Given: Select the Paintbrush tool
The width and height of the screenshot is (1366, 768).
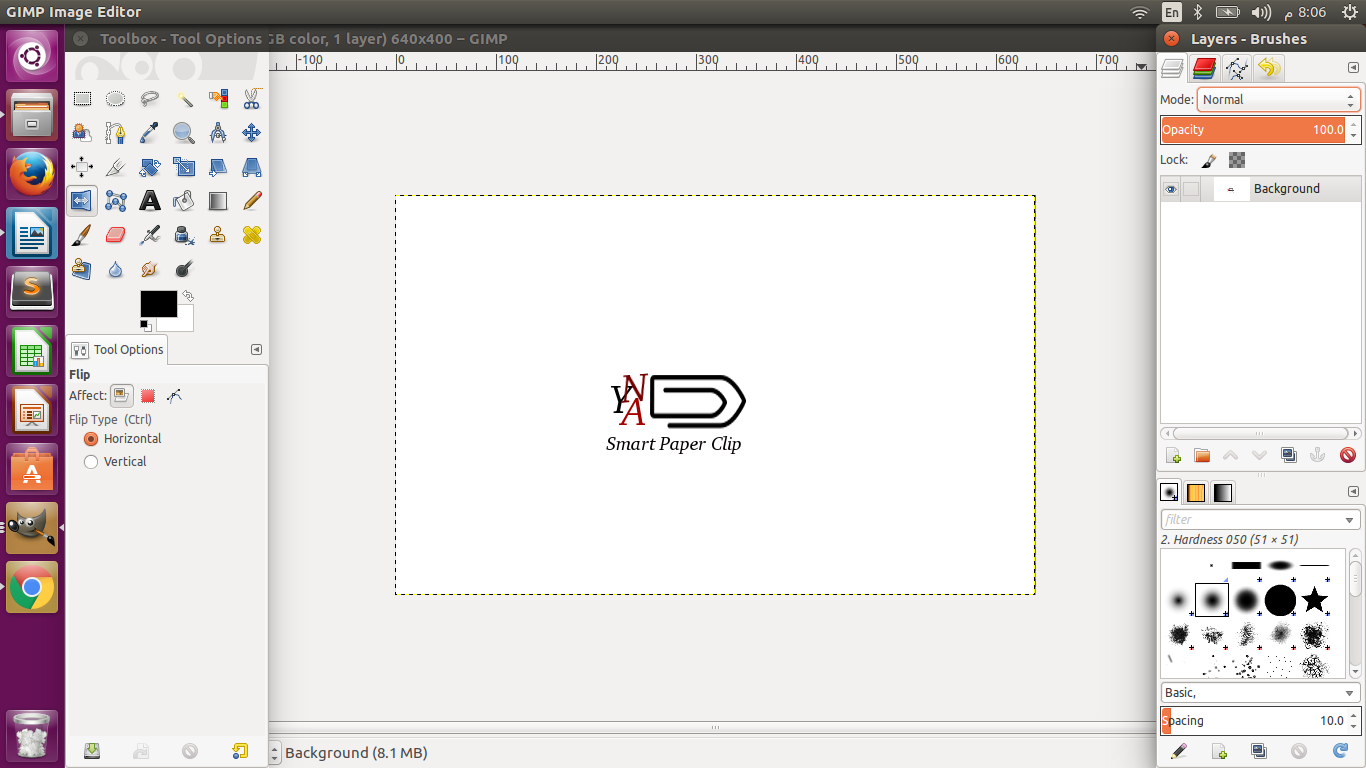Looking at the screenshot, I should pyautogui.click(x=82, y=235).
